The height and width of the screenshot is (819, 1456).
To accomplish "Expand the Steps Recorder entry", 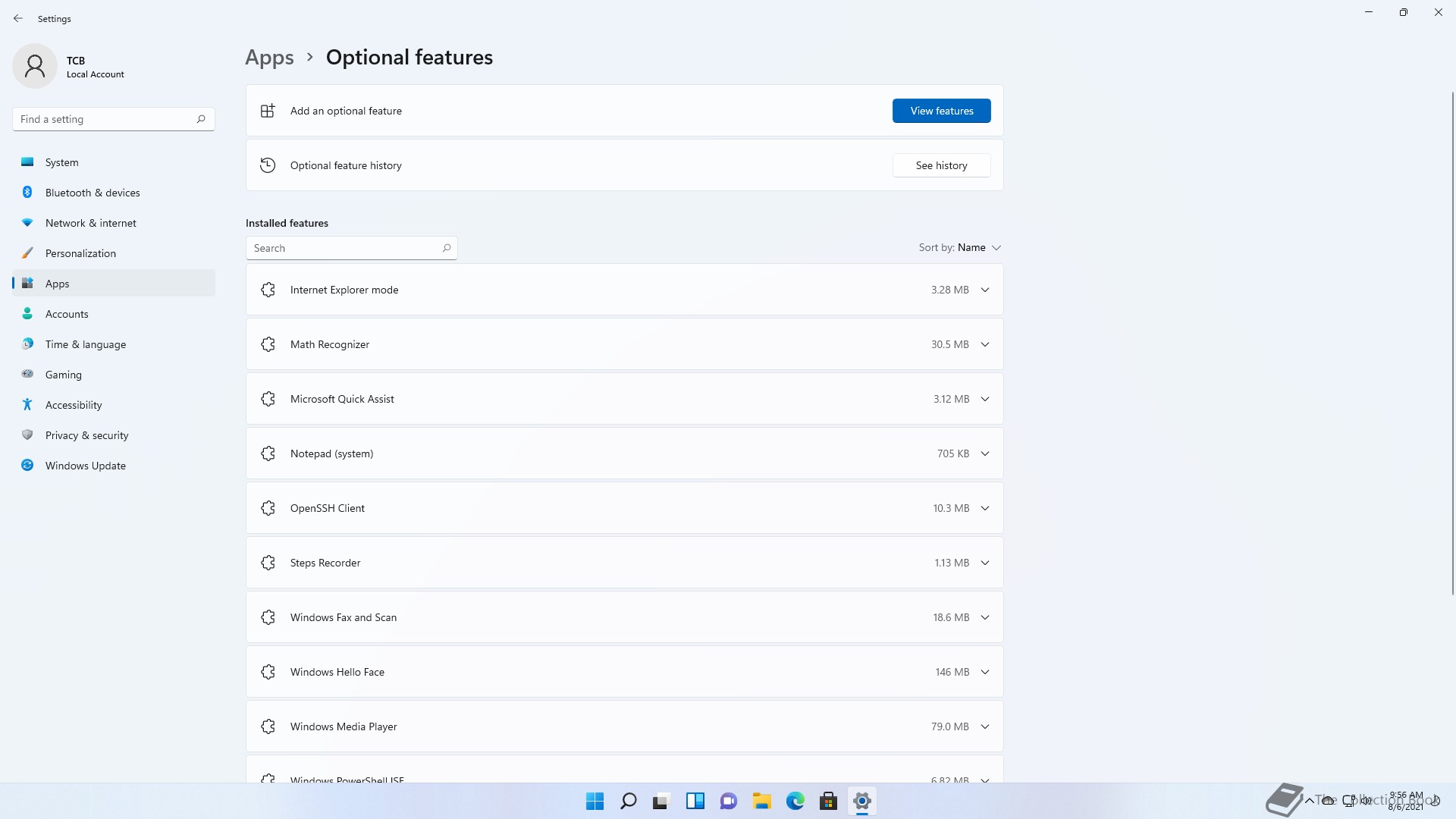I will [985, 563].
